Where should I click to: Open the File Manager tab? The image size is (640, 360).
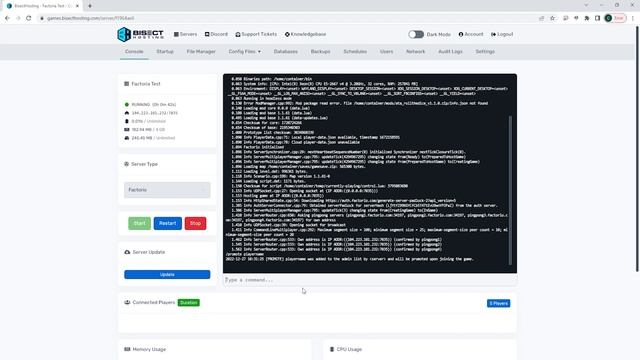[201, 51]
